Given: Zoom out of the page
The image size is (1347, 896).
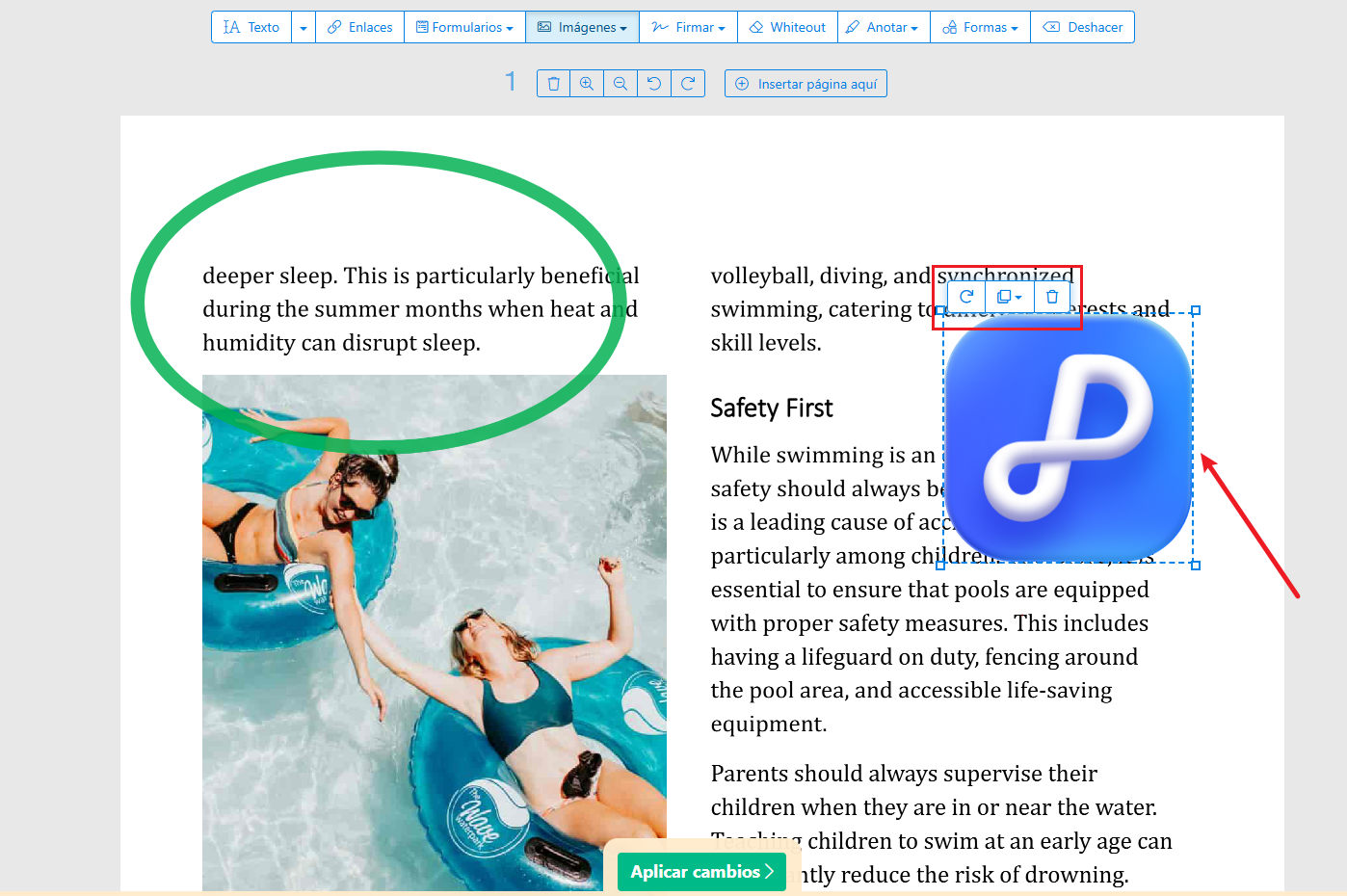Looking at the screenshot, I should pos(621,84).
